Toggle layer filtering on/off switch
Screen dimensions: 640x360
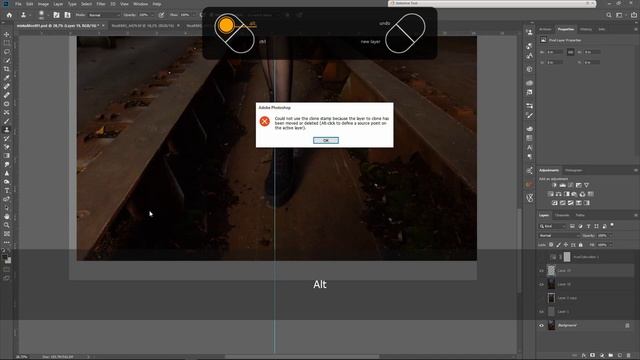(x=612, y=225)
